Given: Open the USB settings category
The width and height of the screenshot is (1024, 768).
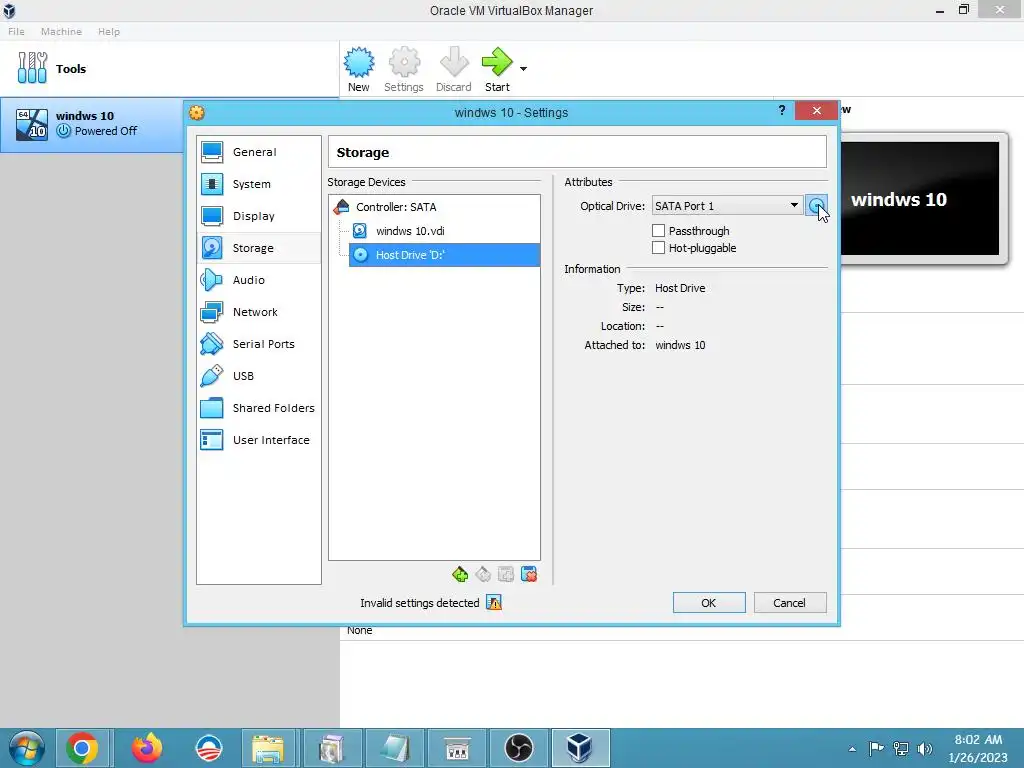Looking at the screenshot, I should pos(259,376).
